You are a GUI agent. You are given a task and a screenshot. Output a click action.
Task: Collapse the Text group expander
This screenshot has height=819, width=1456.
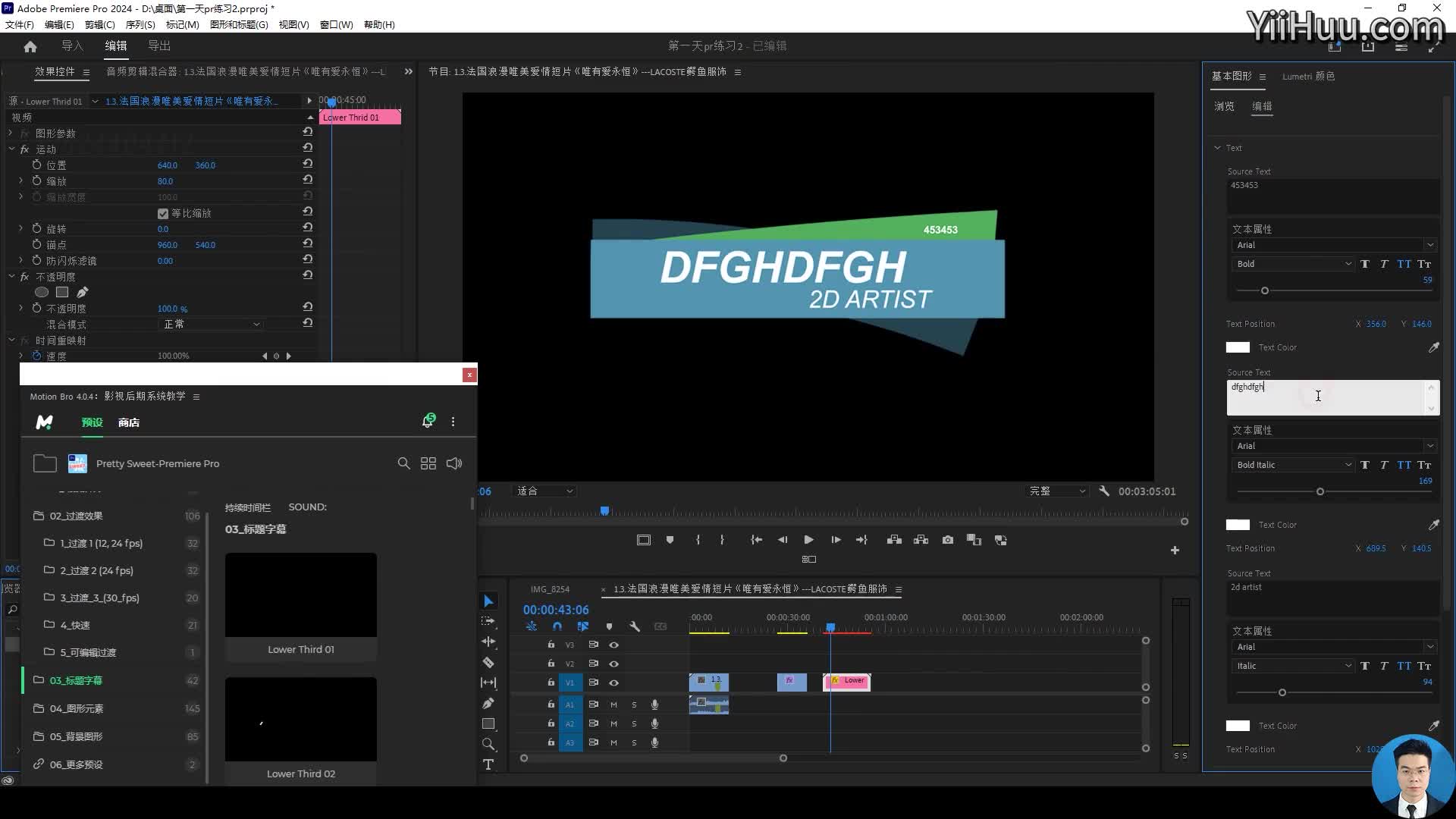(1217, 148)
